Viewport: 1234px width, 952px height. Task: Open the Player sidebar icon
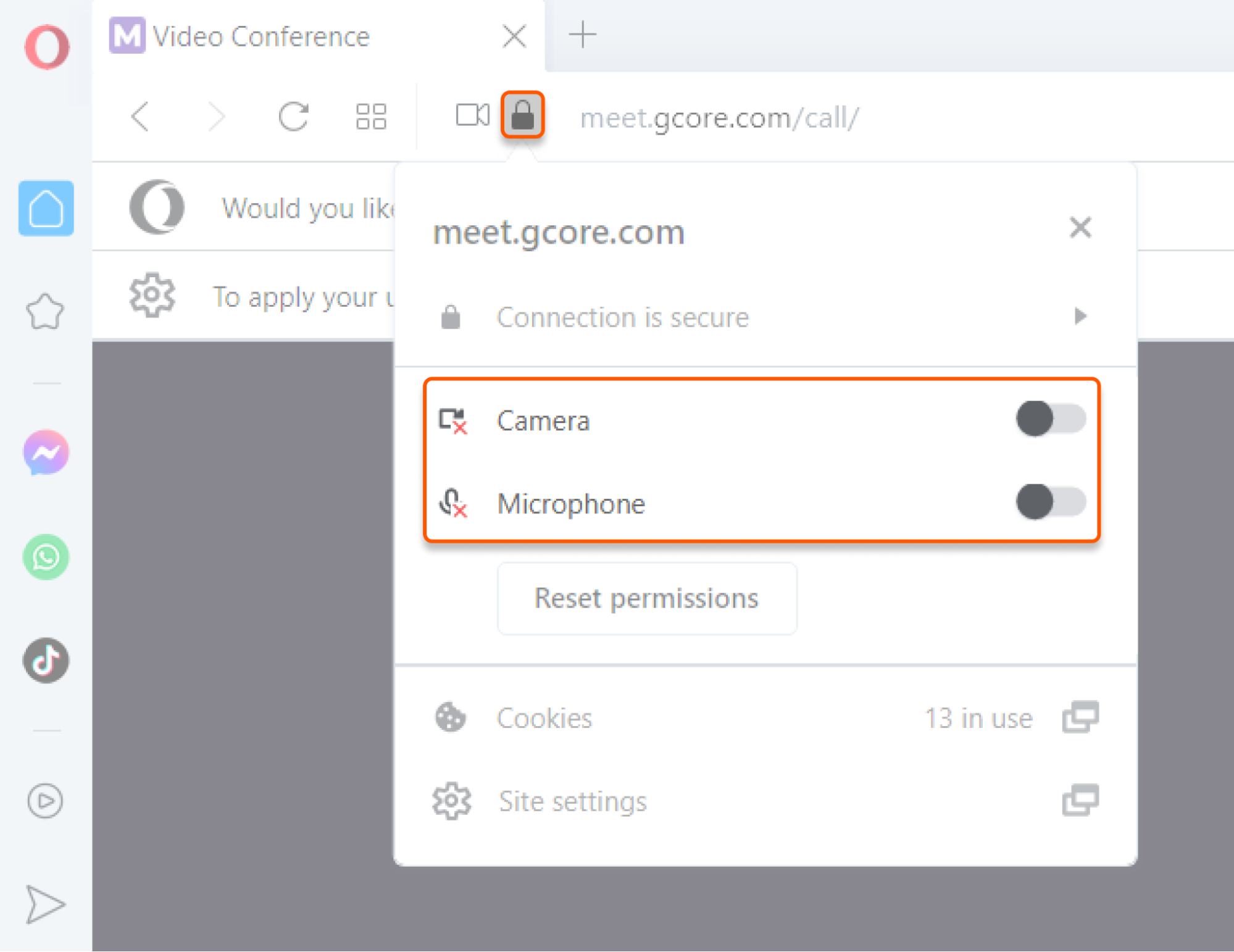[x=45, y=801]
